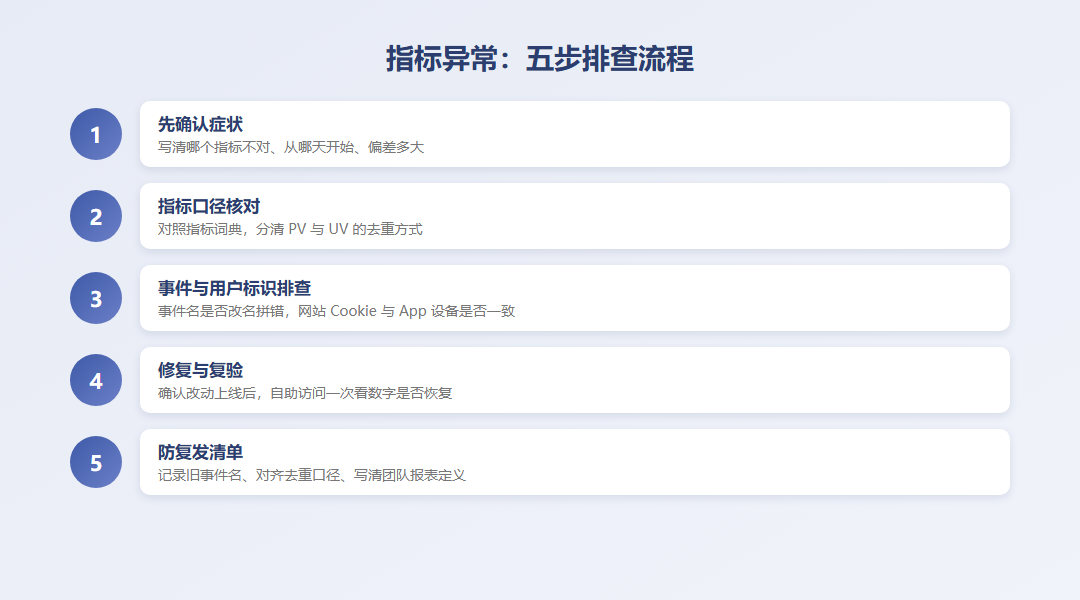Image resolution: width=1080 pixels, height=600 pixels.
Task: Click the heading 事件与用户标识排查
Action: coord(234,288)
